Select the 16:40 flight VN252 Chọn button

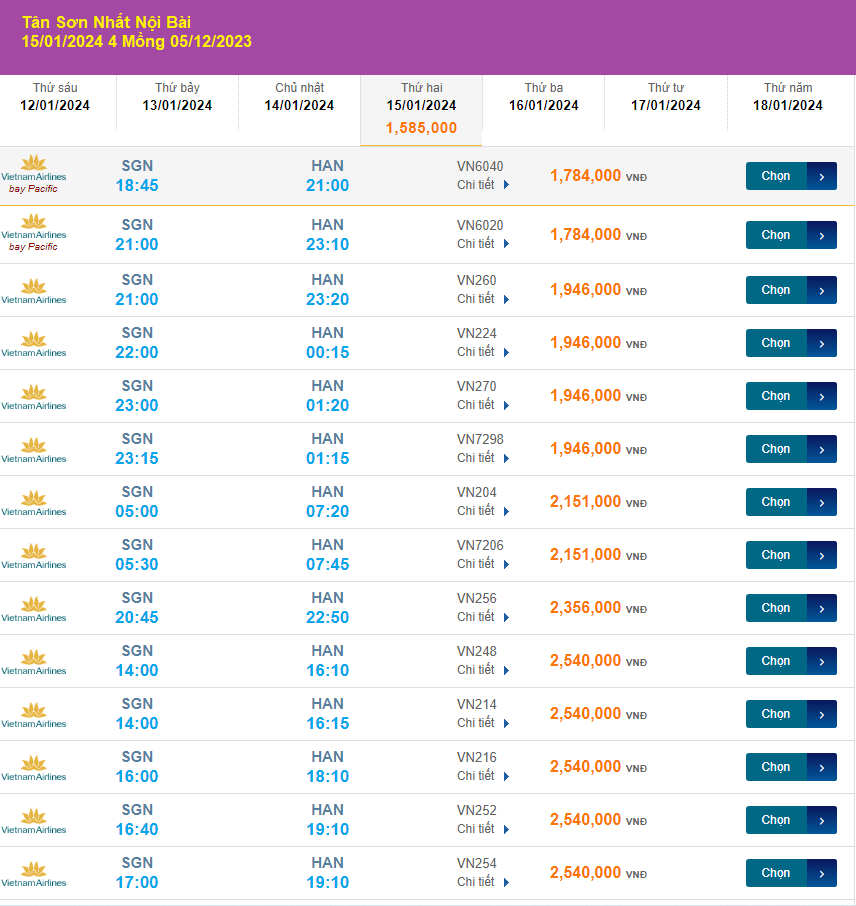(x=776, y=820)
